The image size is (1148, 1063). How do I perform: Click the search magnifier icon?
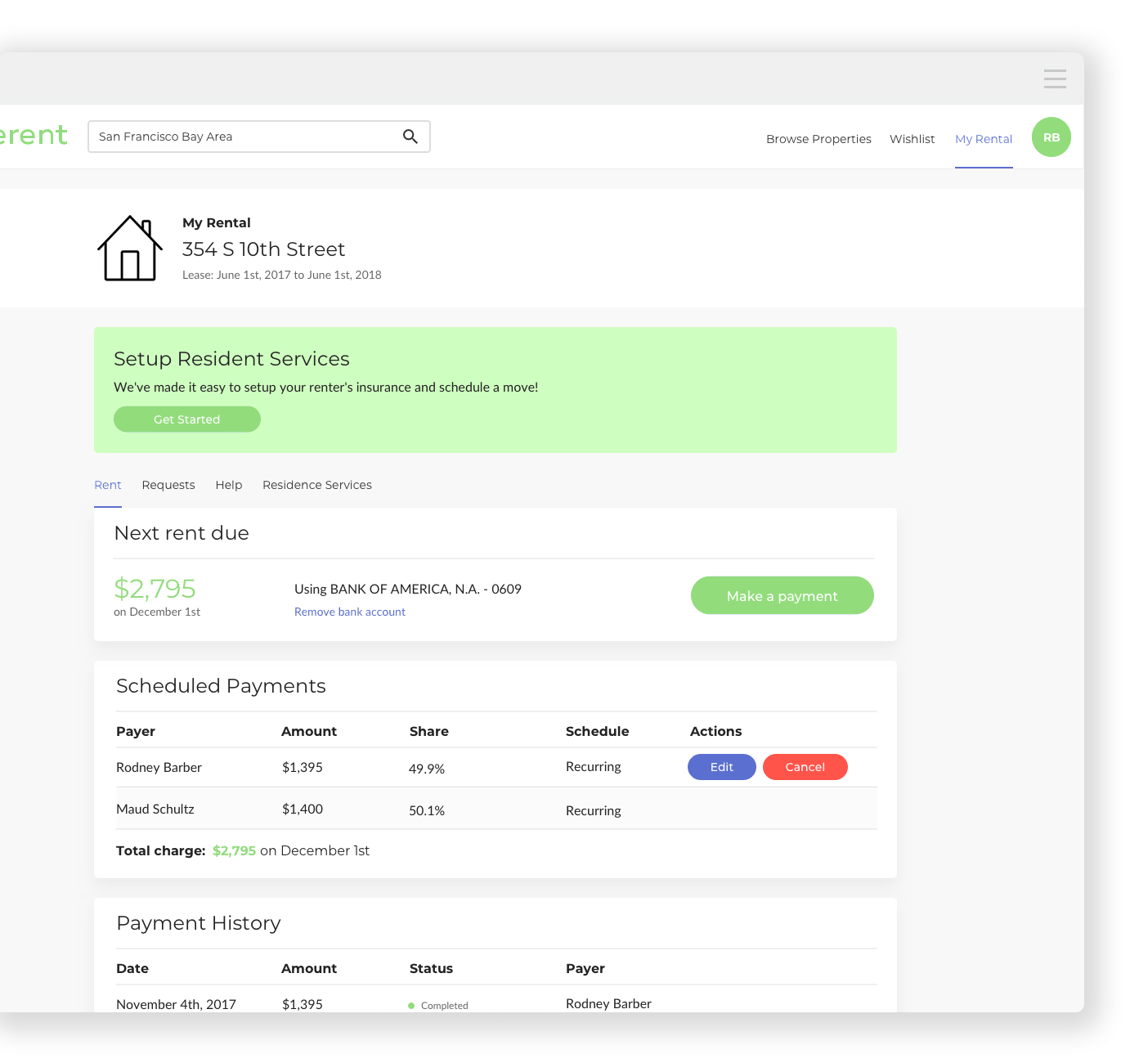410,137
